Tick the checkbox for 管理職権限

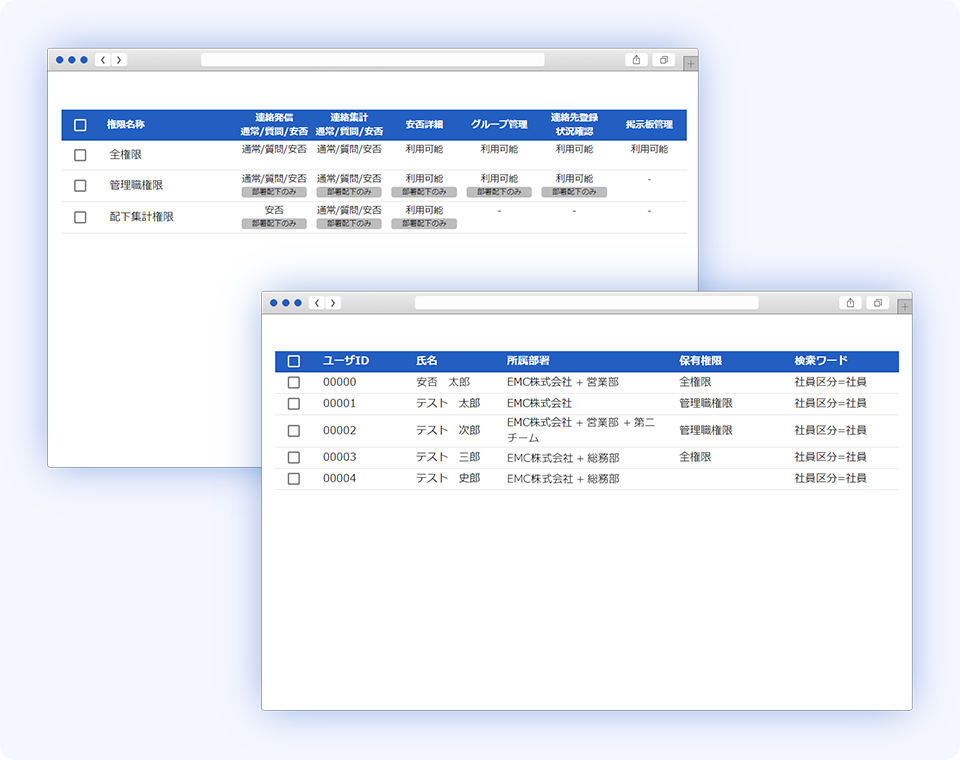[80, 185]
